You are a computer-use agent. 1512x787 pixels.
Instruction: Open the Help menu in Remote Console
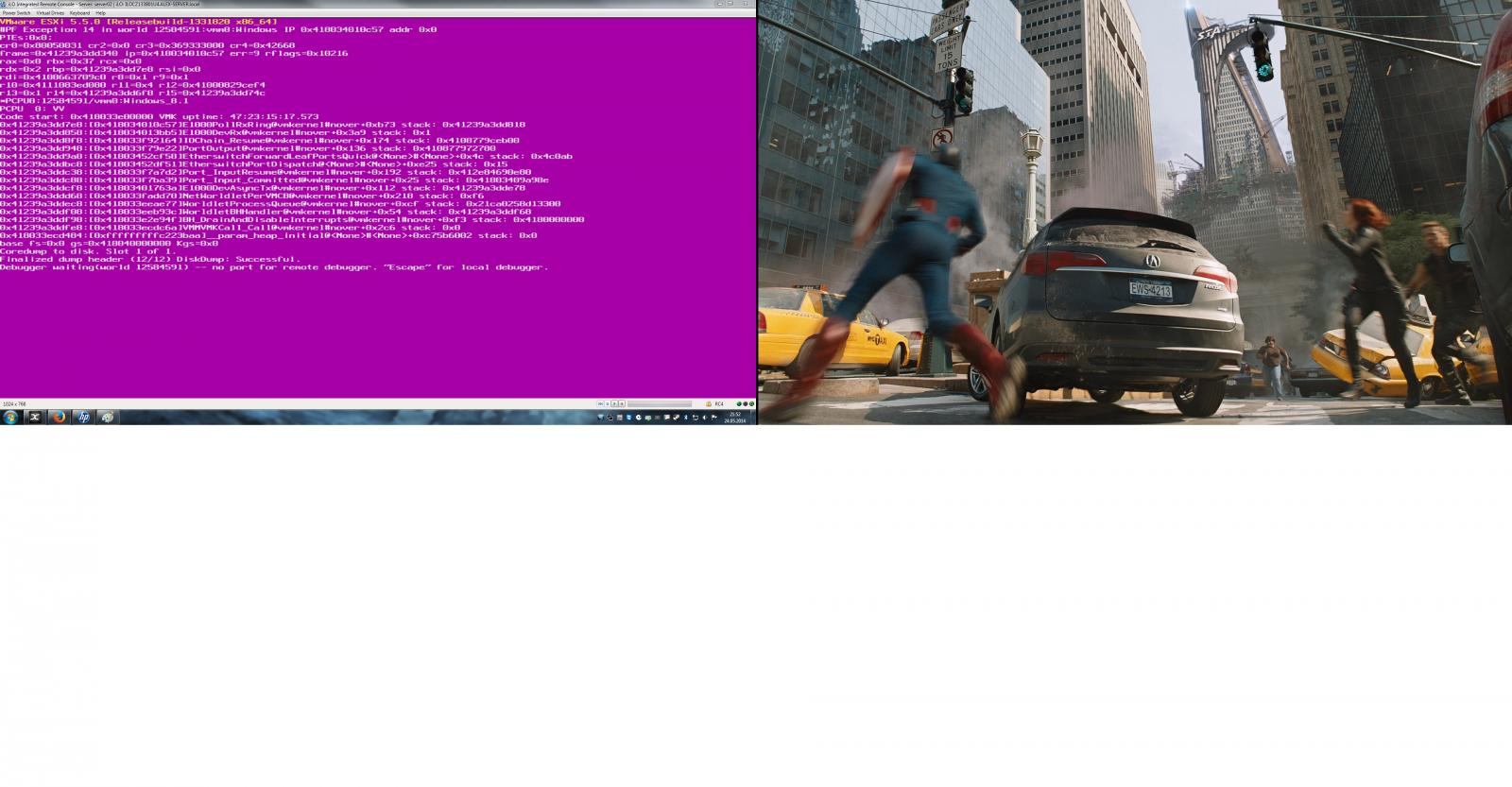[x=101, y=13]
